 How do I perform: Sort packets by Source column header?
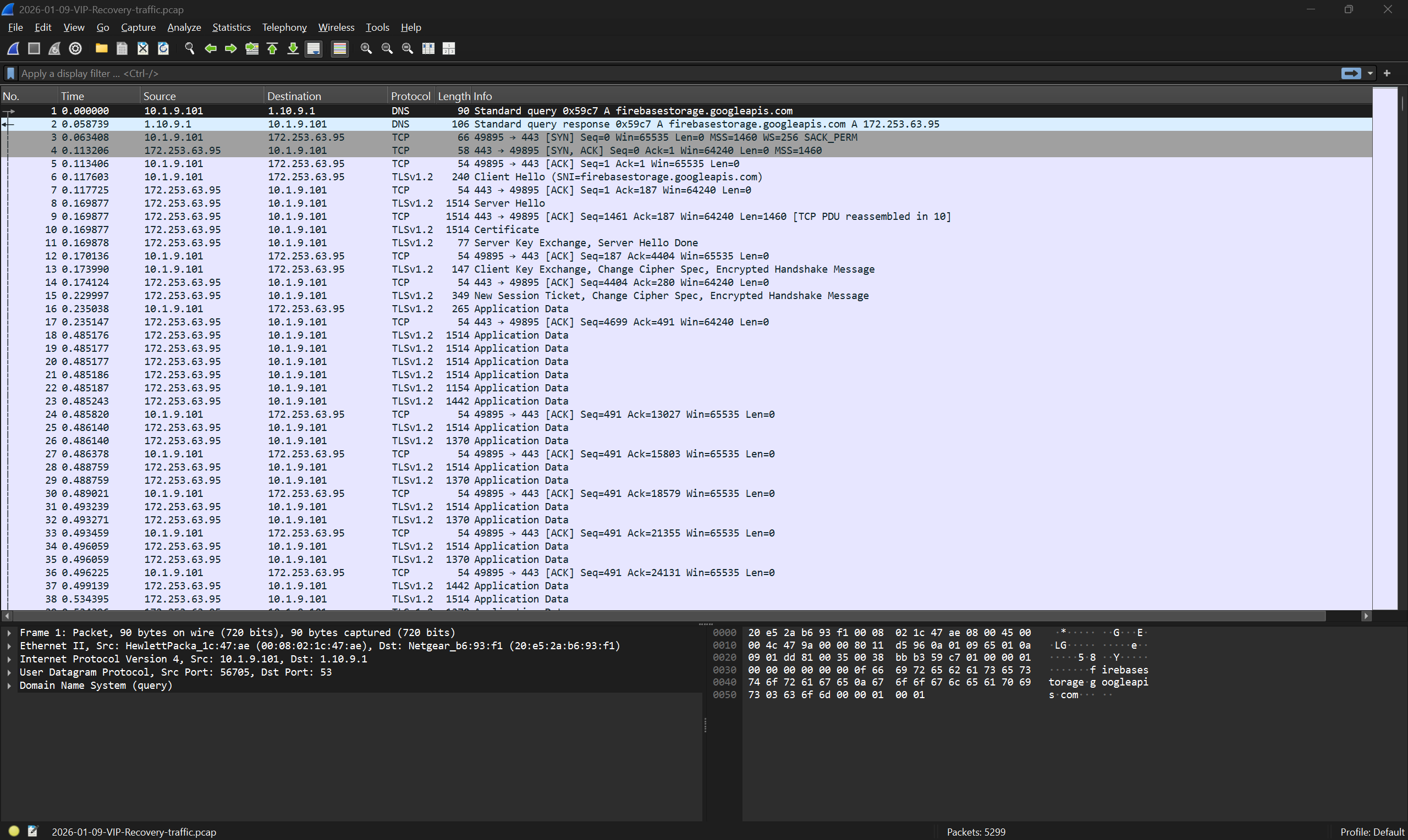tap(202, 96)
